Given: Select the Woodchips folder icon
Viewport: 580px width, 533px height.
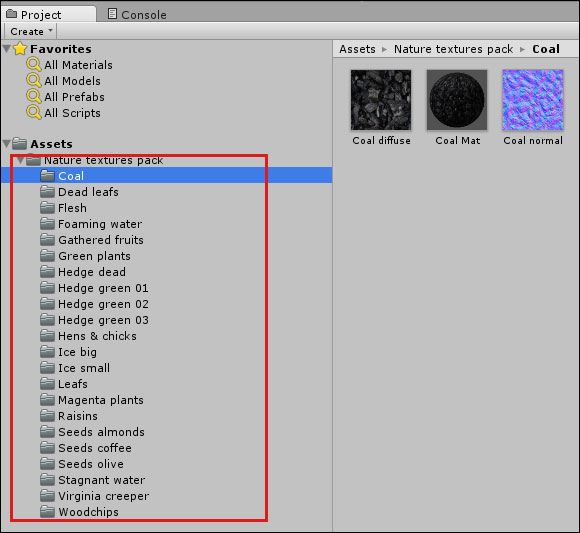Looking at the screenshot, I should pos(47,512).
